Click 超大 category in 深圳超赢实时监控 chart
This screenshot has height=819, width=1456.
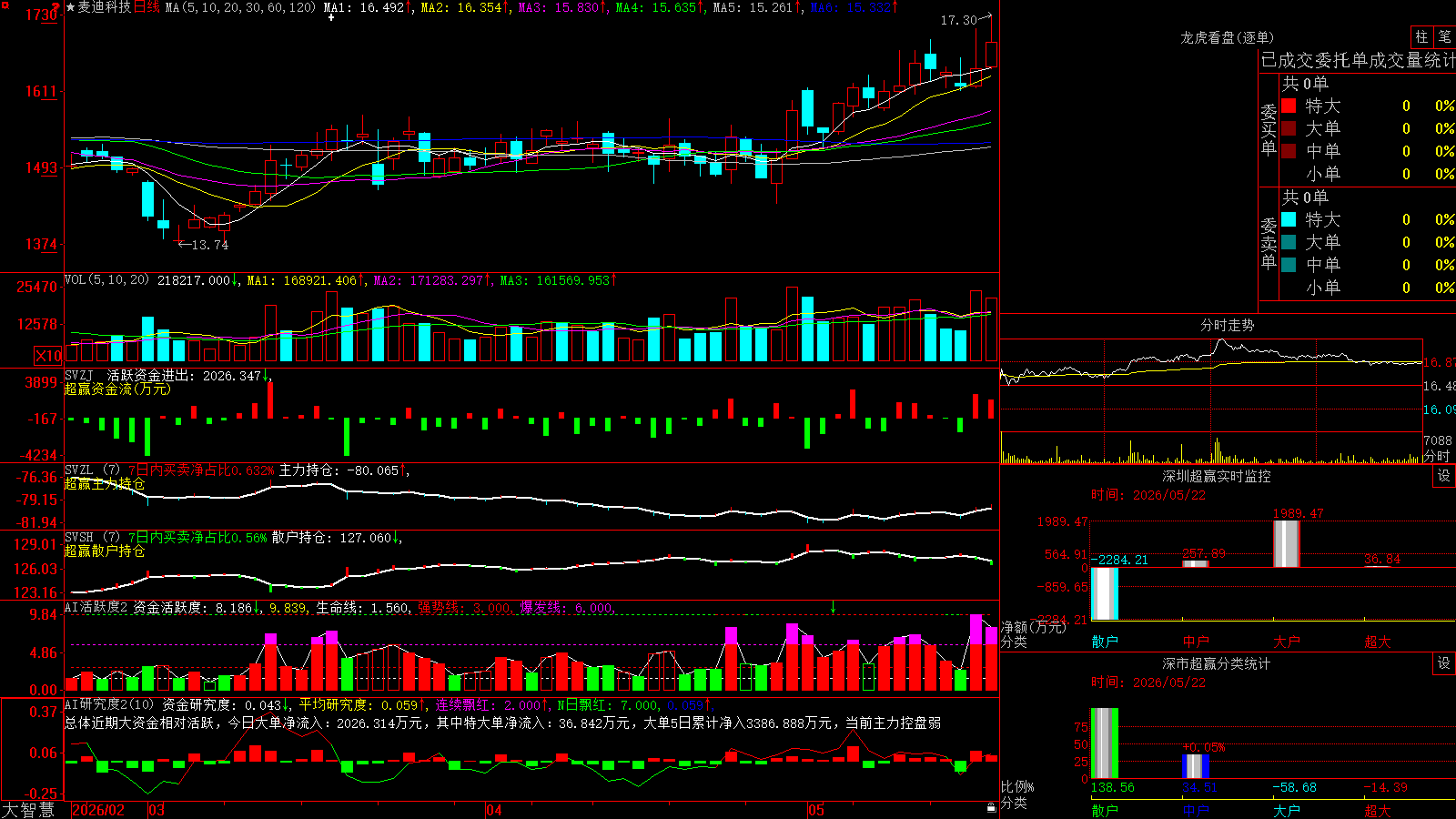click(1378, 642)
